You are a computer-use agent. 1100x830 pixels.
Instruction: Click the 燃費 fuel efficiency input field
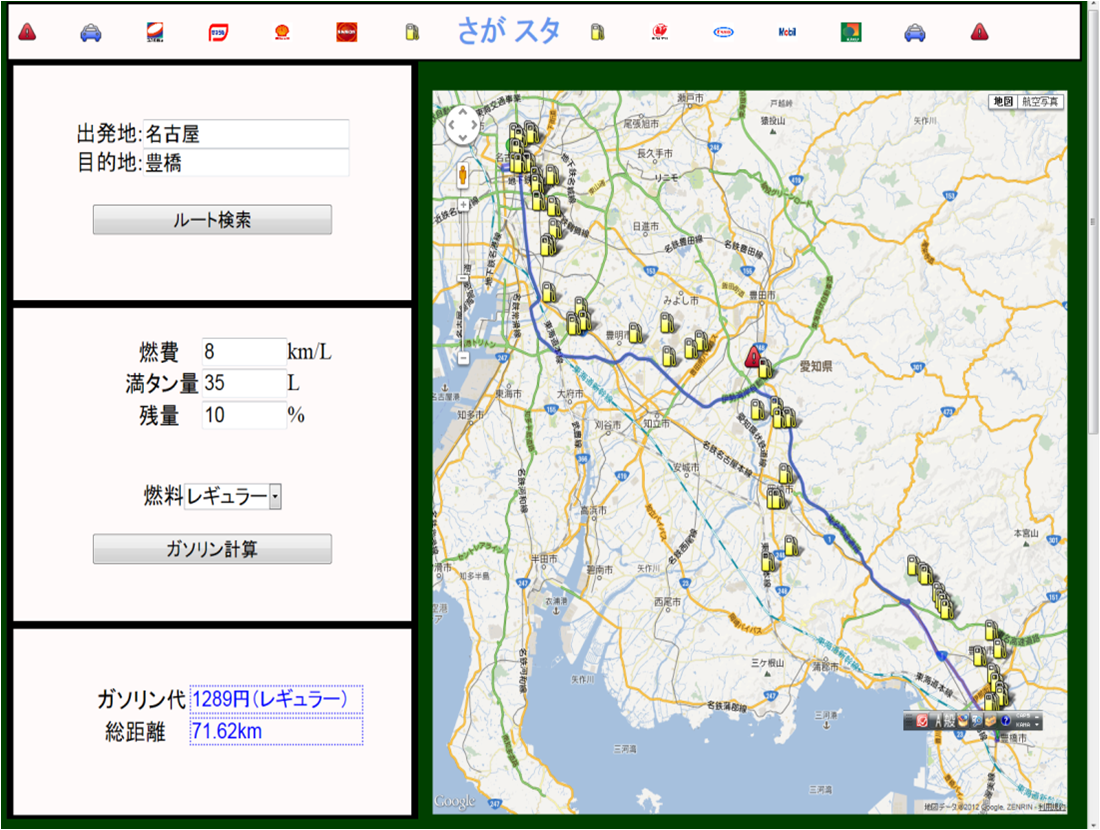(x=244, y=352)
